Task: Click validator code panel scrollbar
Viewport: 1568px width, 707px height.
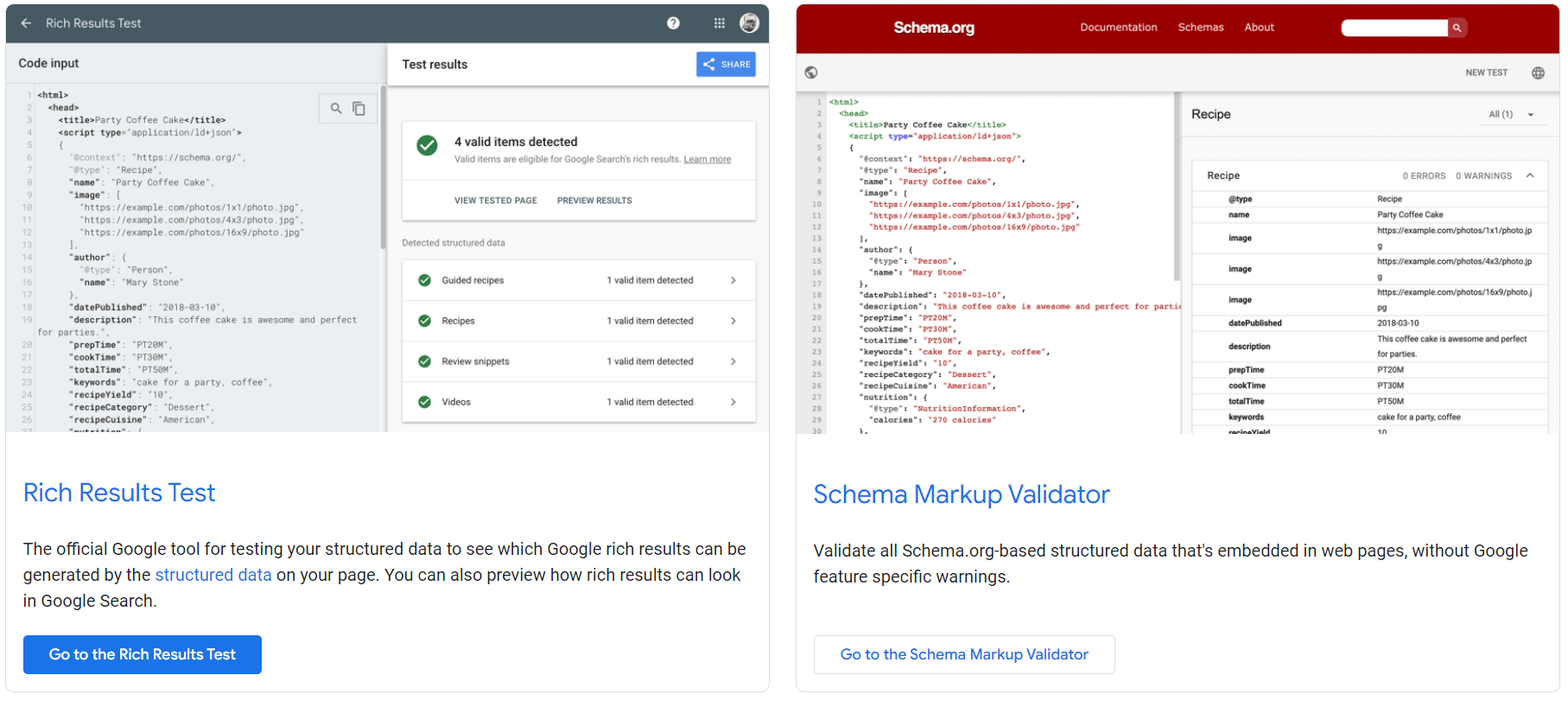Action: 1177,188
